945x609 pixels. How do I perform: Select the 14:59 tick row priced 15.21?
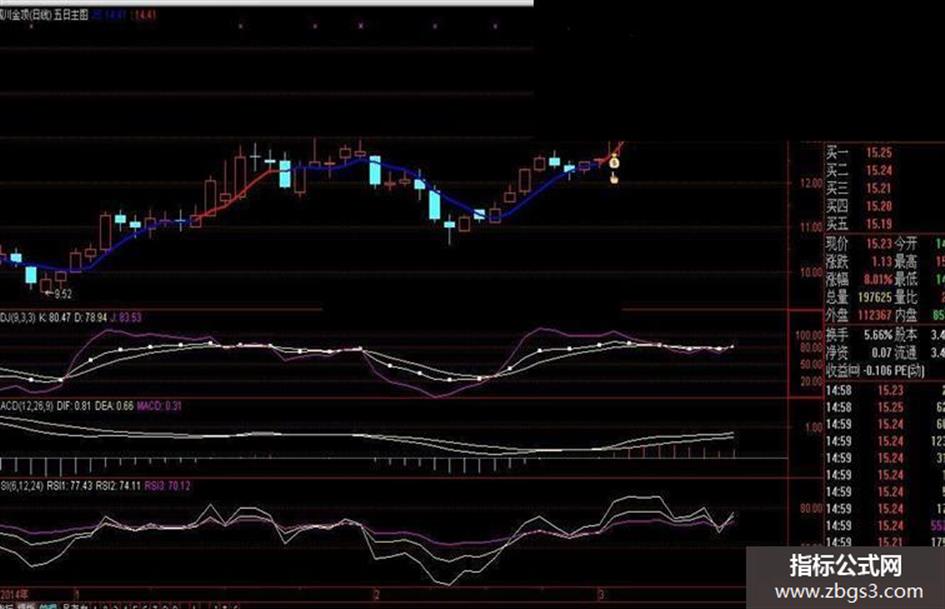pyautogui.click(x=885, y=542)
